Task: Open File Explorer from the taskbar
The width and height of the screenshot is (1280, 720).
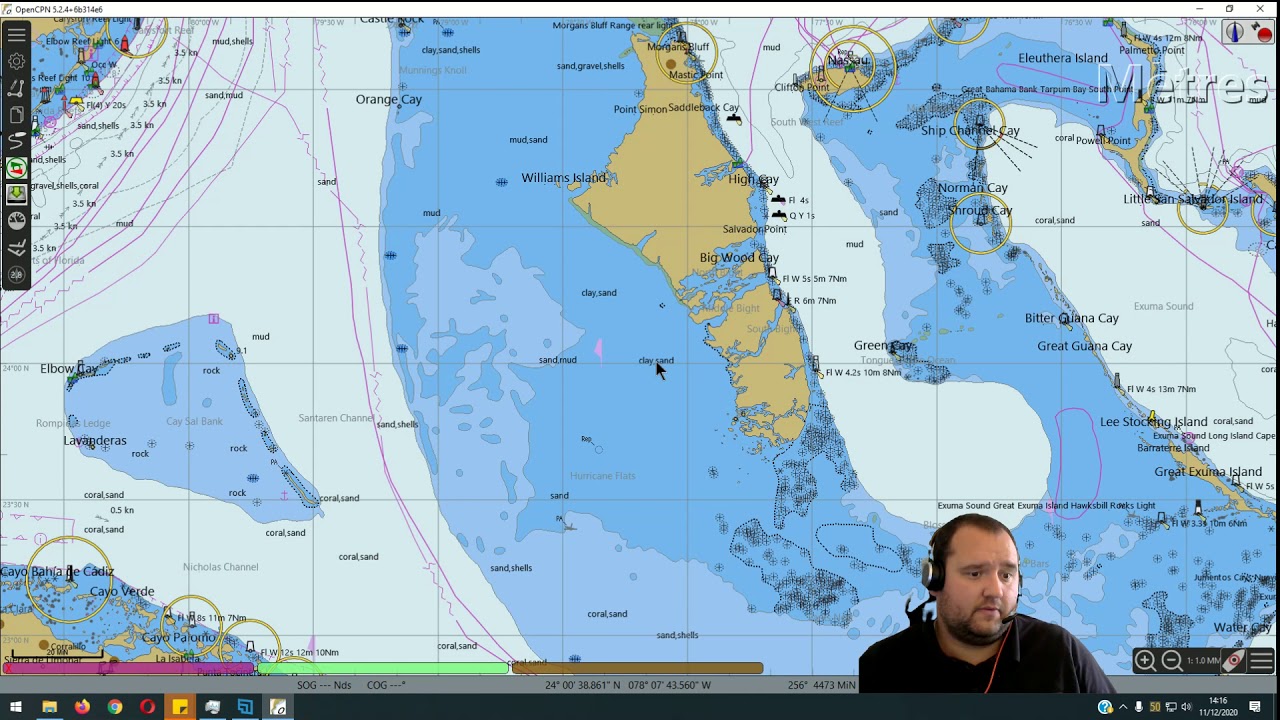Action: [49, 708]
